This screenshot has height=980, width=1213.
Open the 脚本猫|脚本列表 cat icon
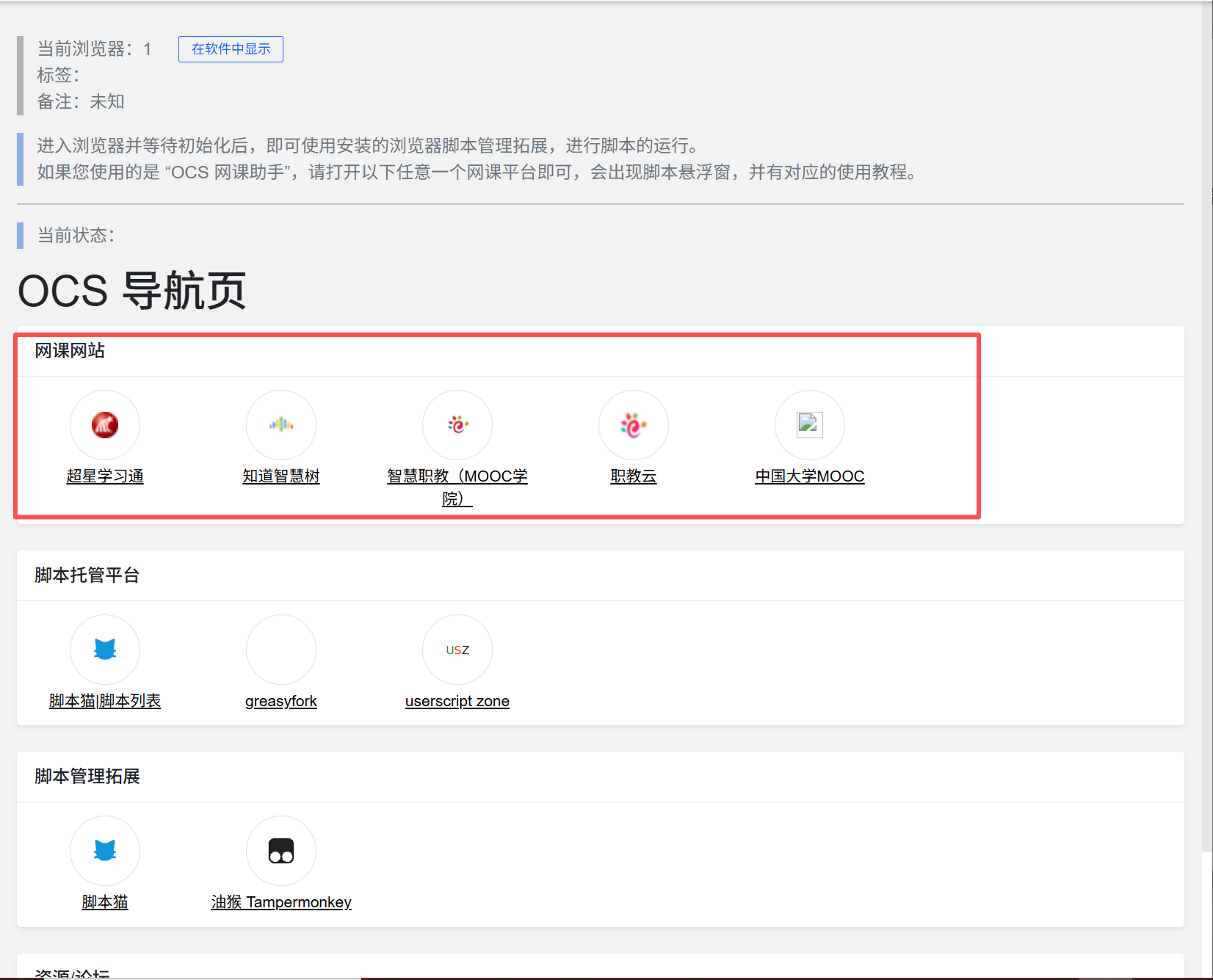point(105,650)
